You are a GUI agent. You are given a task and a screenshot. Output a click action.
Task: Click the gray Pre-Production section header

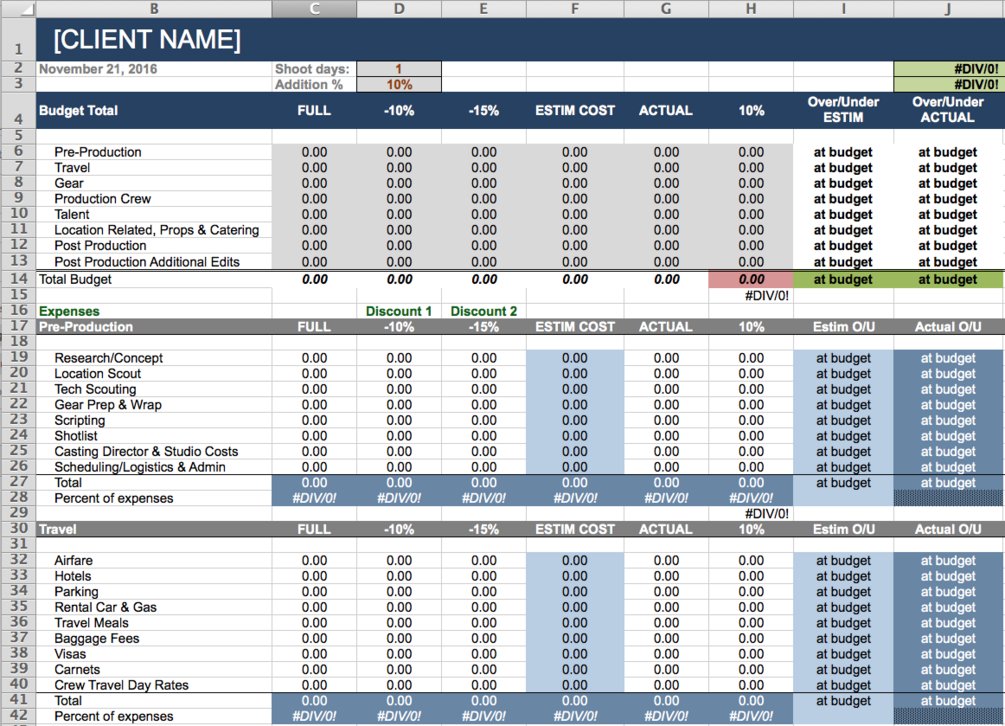[x=86, y=327]
